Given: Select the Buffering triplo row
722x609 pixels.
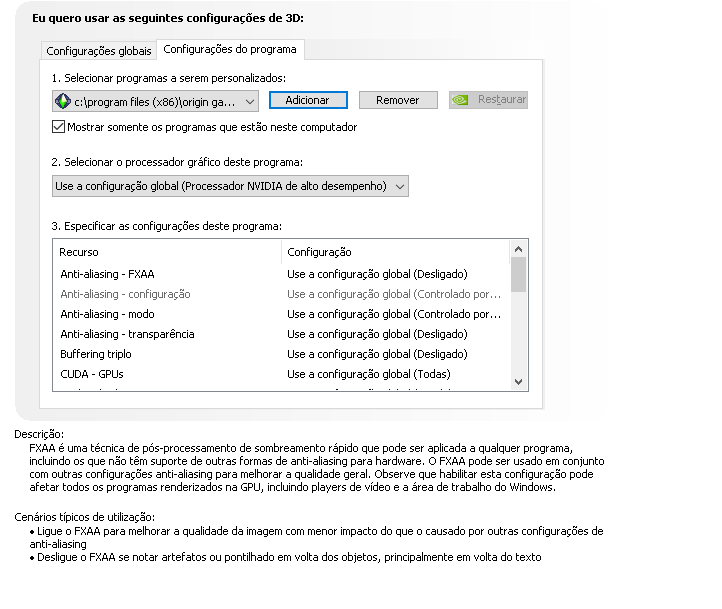Looking at the screenshot, I should tap(96, 354).
